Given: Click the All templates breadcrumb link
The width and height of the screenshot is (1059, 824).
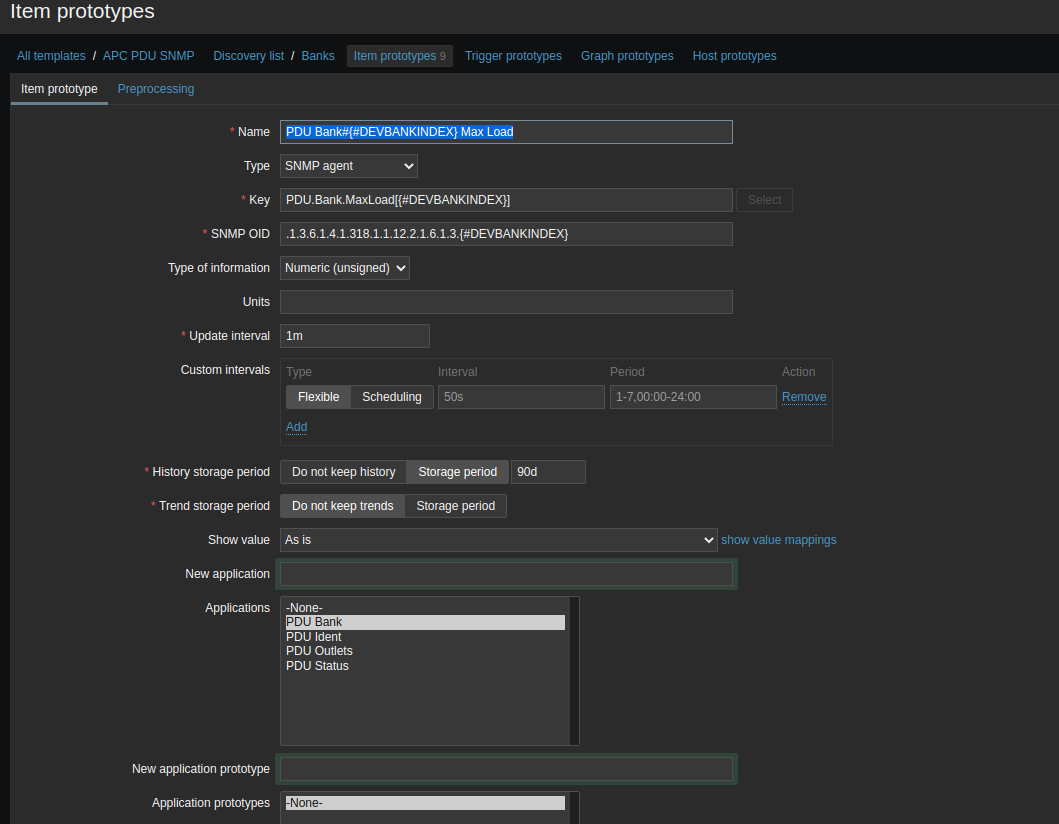Looking at the screenshot, I should tap(51, 56).
